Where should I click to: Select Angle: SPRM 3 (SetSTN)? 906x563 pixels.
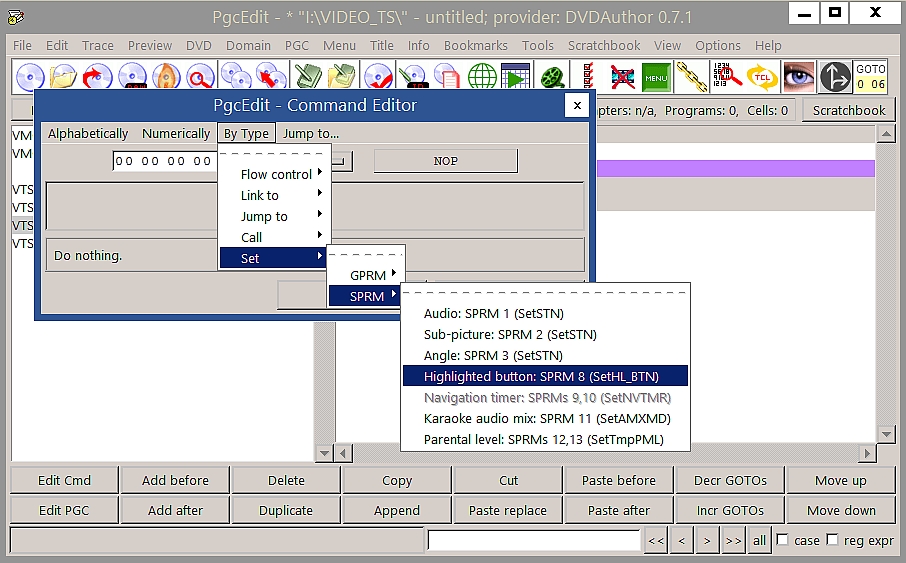pos(545,355)
